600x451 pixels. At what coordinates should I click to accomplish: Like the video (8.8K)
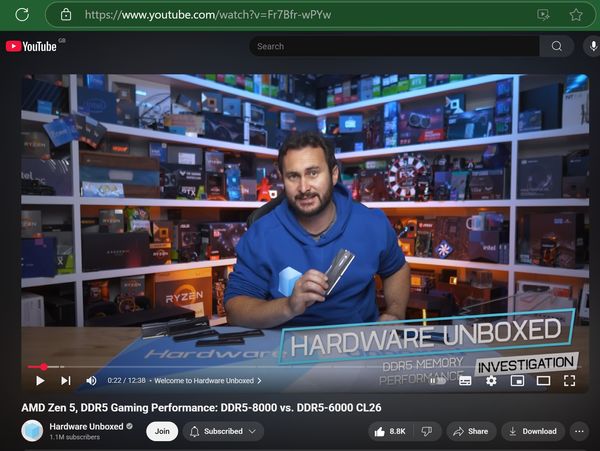click(x=390, y=431)
